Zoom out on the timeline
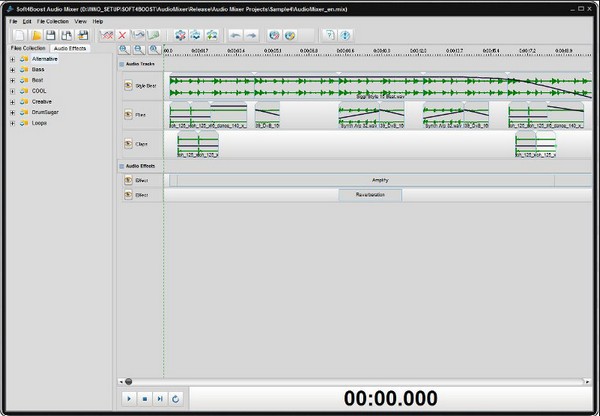The width and height of the screenshot is (600, 416). 139,49
